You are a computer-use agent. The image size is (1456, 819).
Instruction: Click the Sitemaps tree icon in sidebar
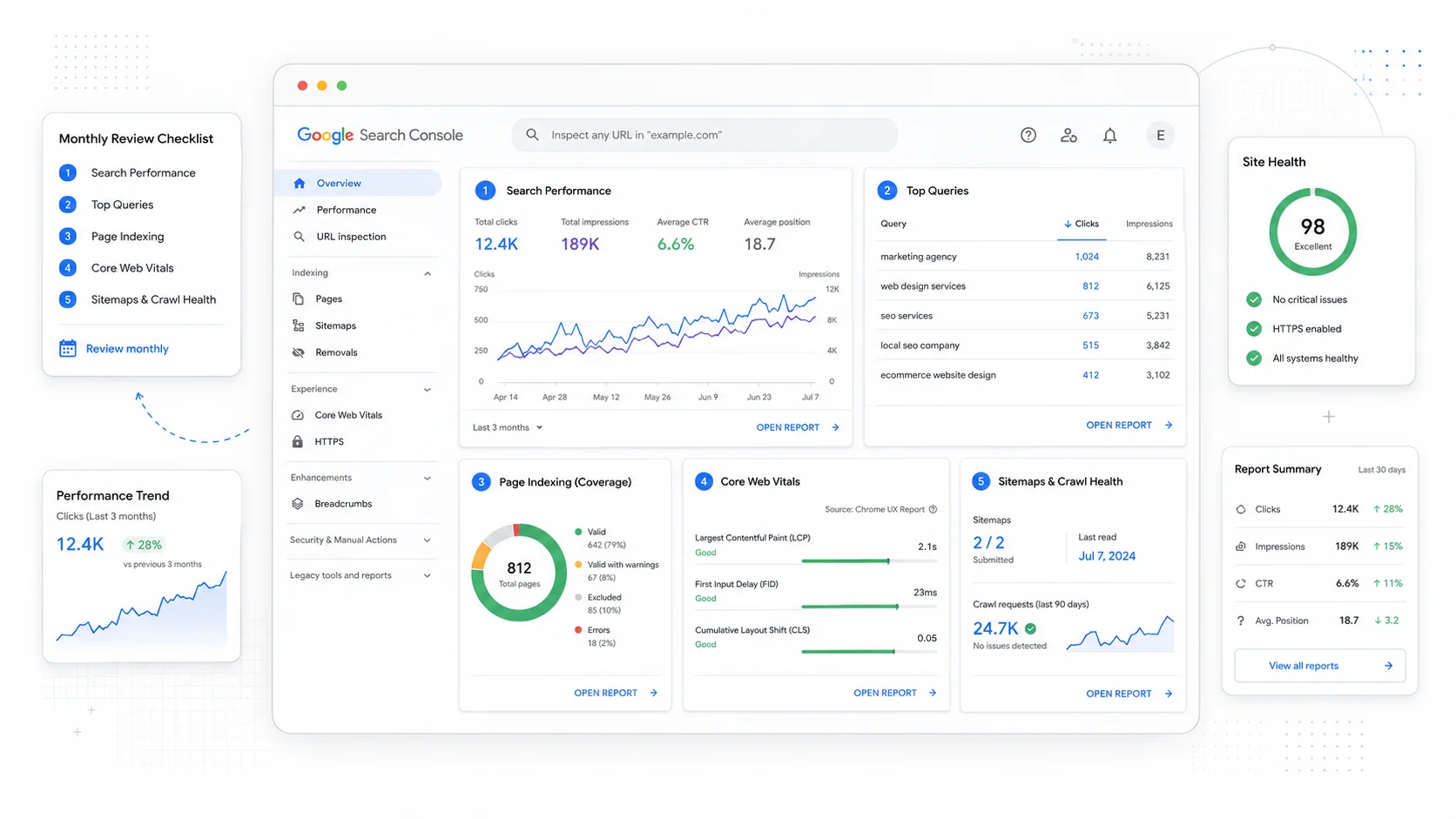point(298,326)
